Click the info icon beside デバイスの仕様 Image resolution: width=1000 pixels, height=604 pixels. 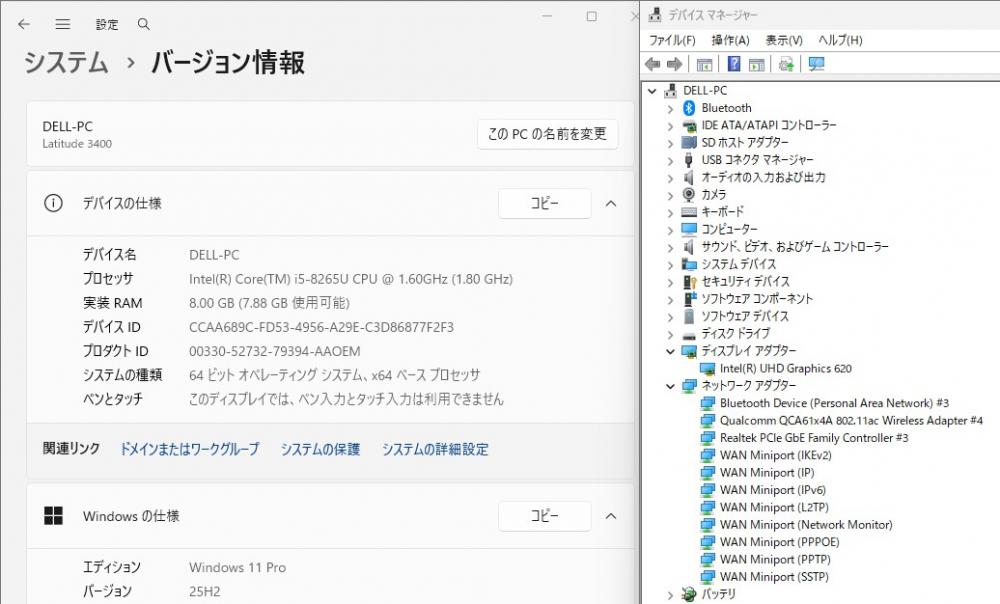53,203
